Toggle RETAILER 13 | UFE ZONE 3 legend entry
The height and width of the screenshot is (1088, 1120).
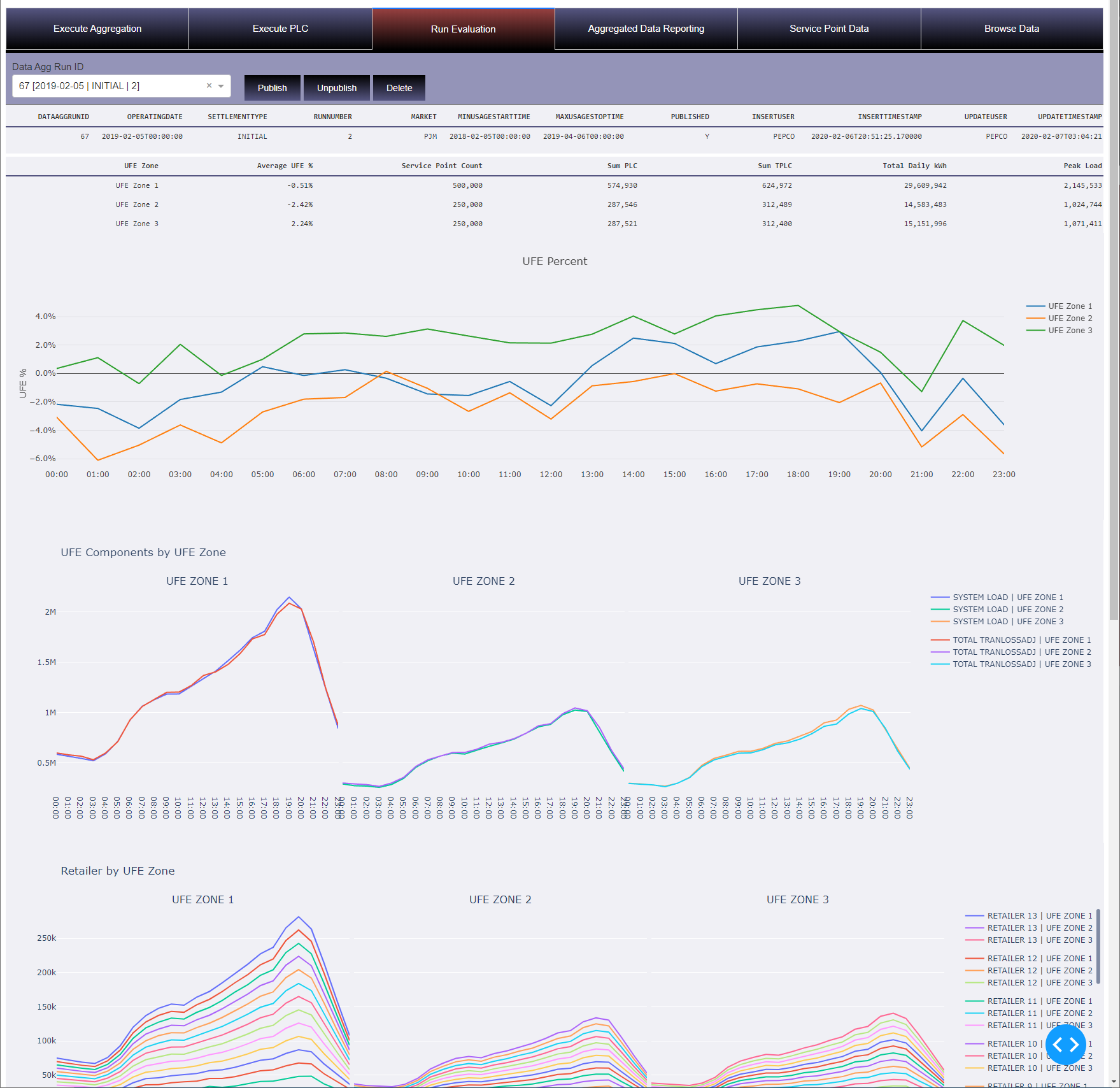tap(1029, 940)
